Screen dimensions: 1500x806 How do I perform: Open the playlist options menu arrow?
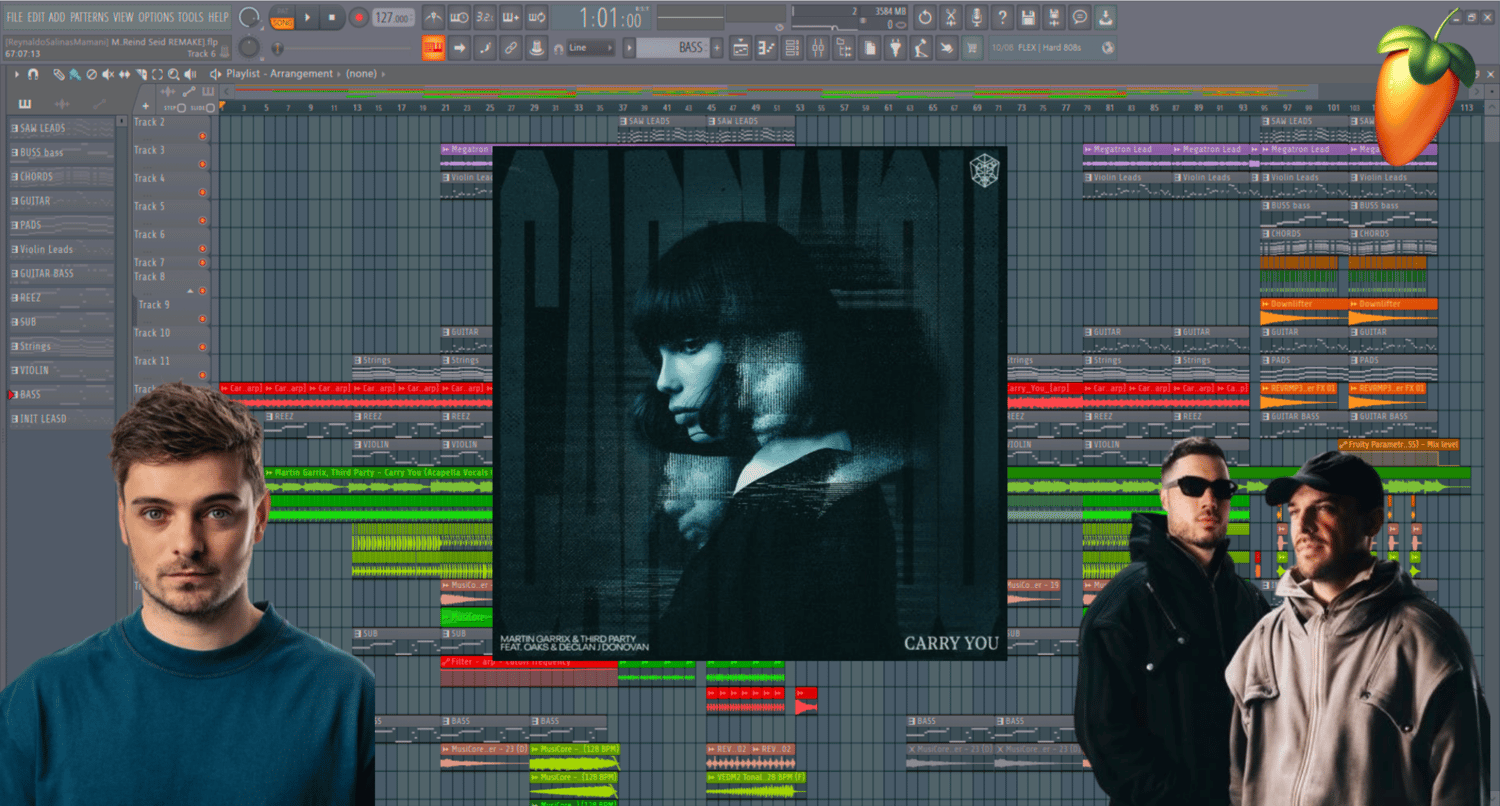(x=17, y=74)
